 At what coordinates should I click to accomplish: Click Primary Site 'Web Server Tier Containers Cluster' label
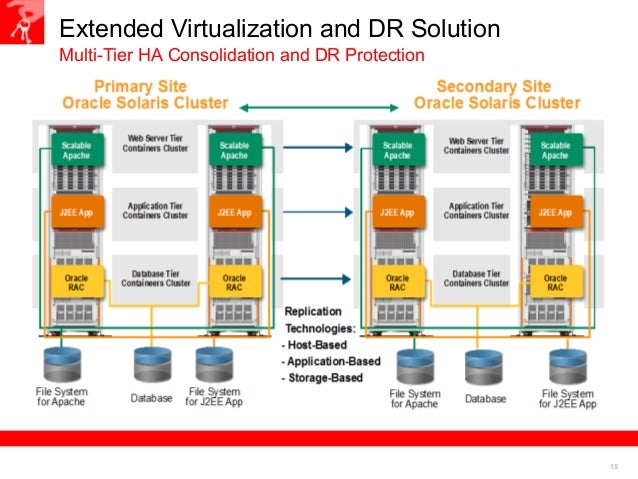pos(155,143)
